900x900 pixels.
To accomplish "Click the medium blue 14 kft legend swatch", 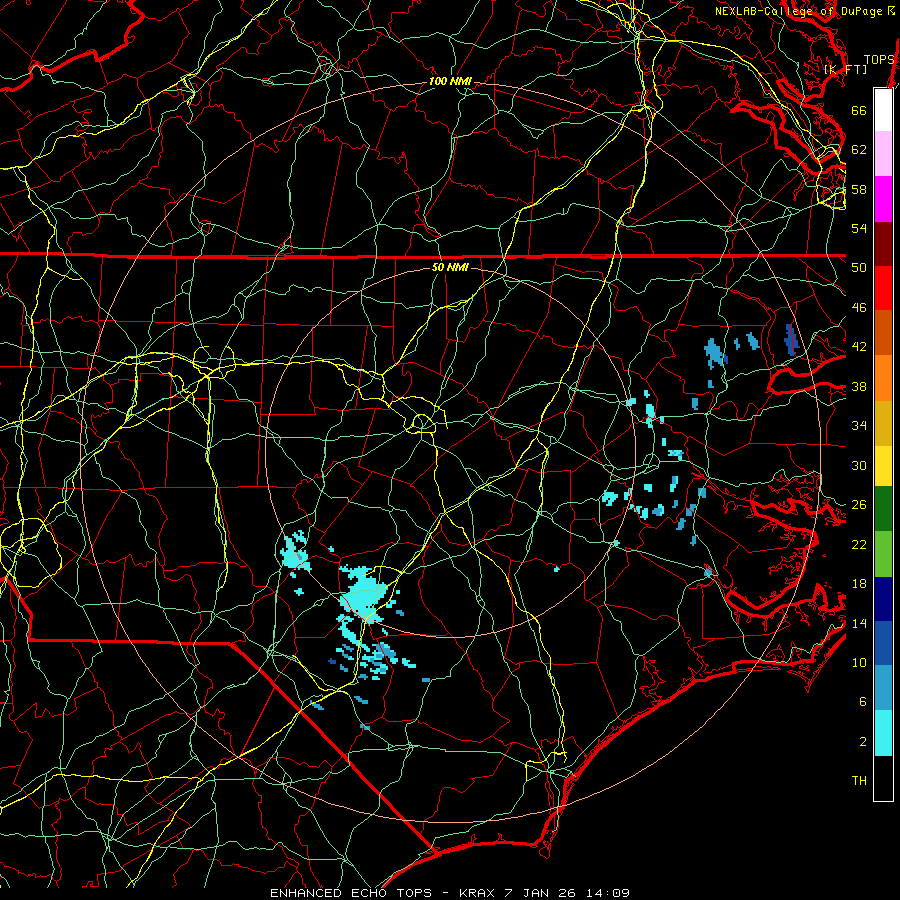I will pyautogui.click(x=883, y=643).
